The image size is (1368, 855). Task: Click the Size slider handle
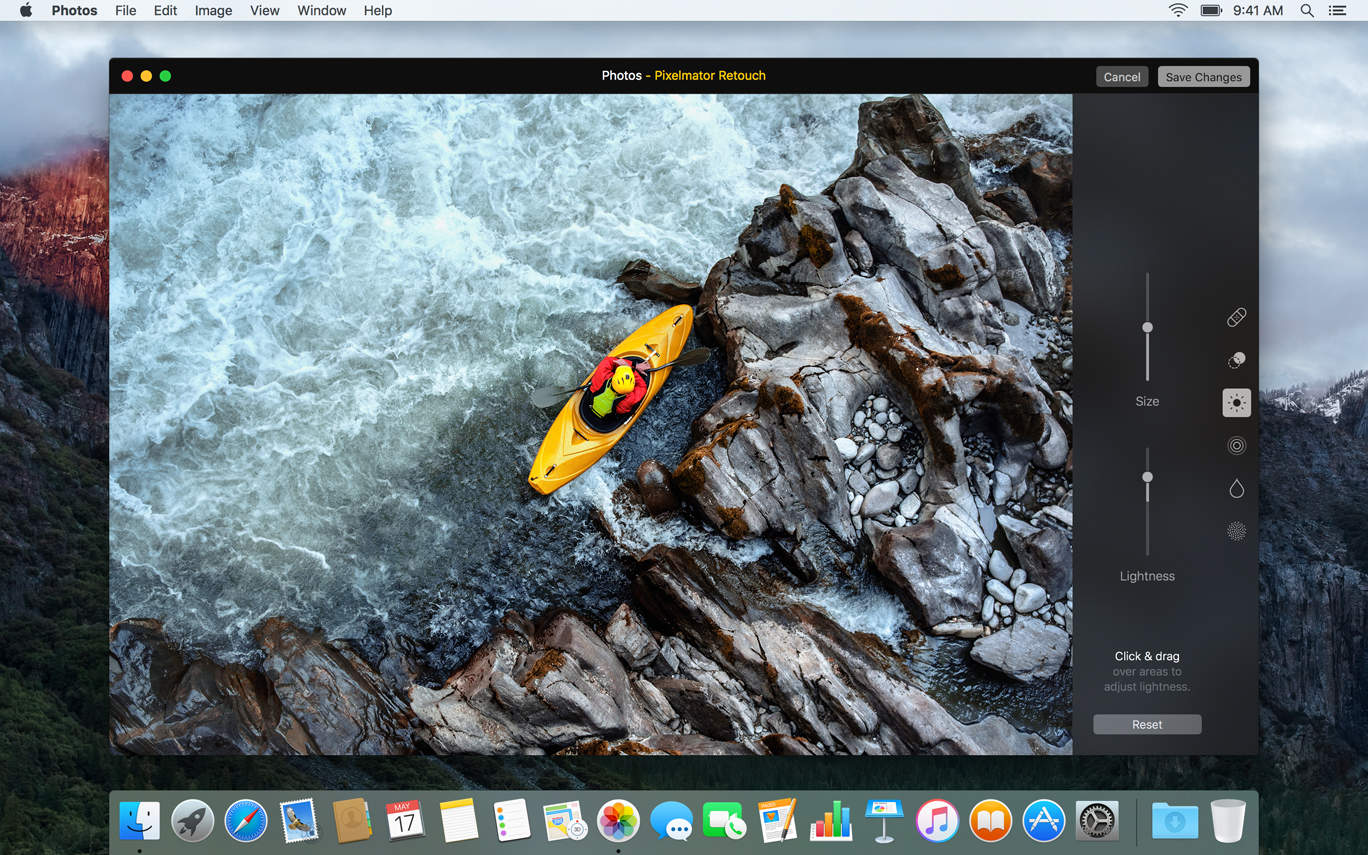pyautogui.click(x=1147, y=327)
